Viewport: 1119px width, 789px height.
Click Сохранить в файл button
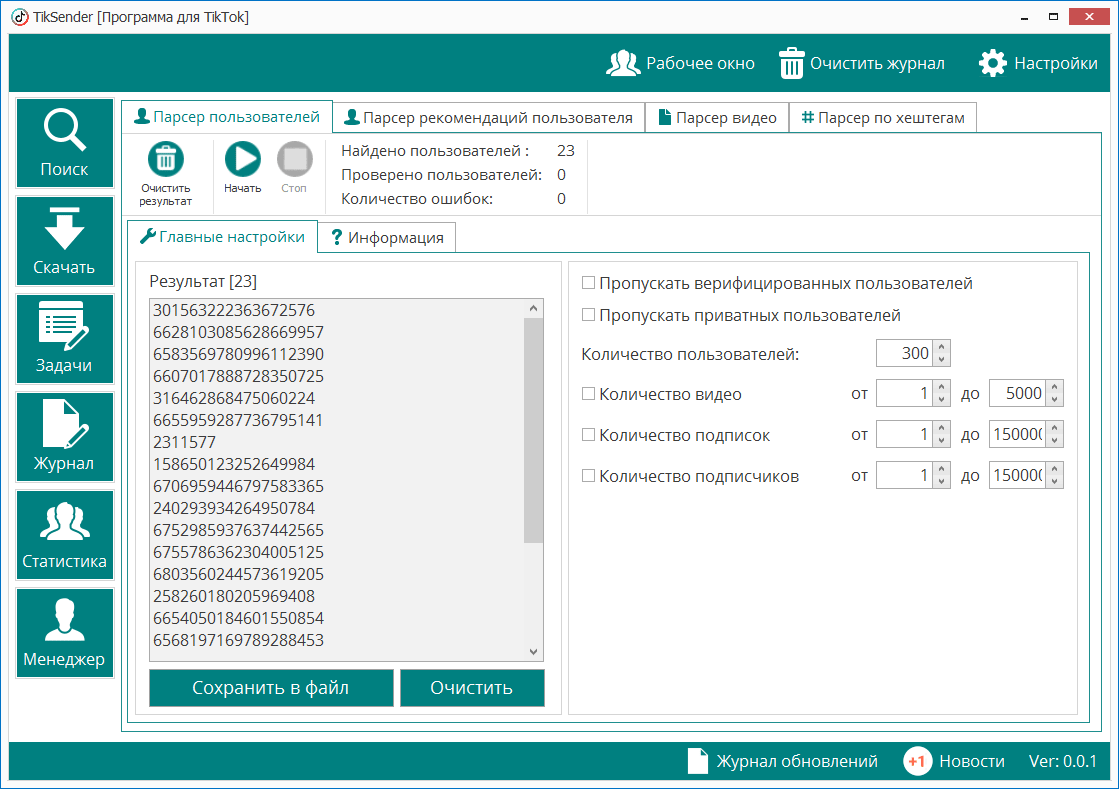pos(271,688)
